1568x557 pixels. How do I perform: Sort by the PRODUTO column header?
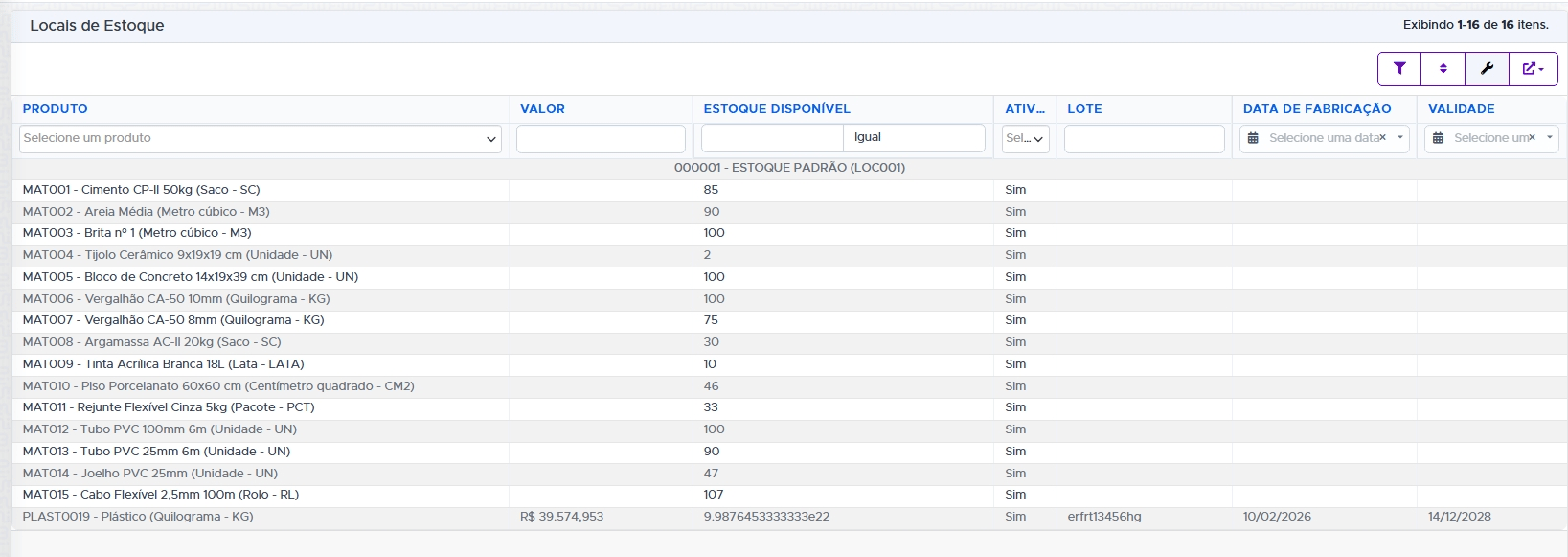(56, 109)
